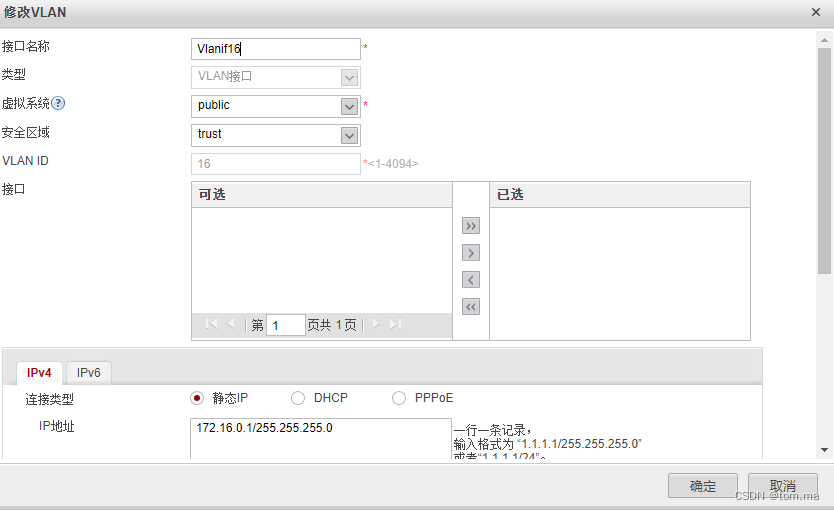Viewport: 834px width, 510px height.
Task: Move one interface to selected list
Action: pos(471,253)
